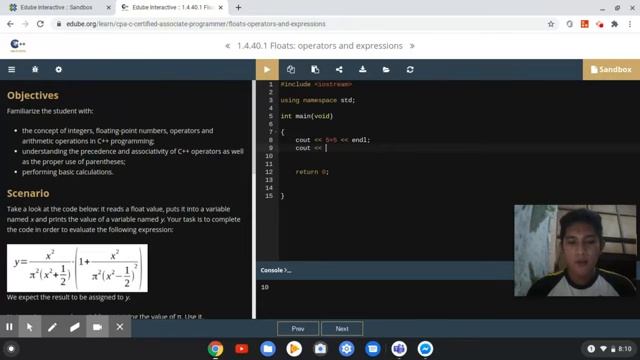Click the C++ Institute logo
Screen dimensions: 640x360
pos(18,45)
